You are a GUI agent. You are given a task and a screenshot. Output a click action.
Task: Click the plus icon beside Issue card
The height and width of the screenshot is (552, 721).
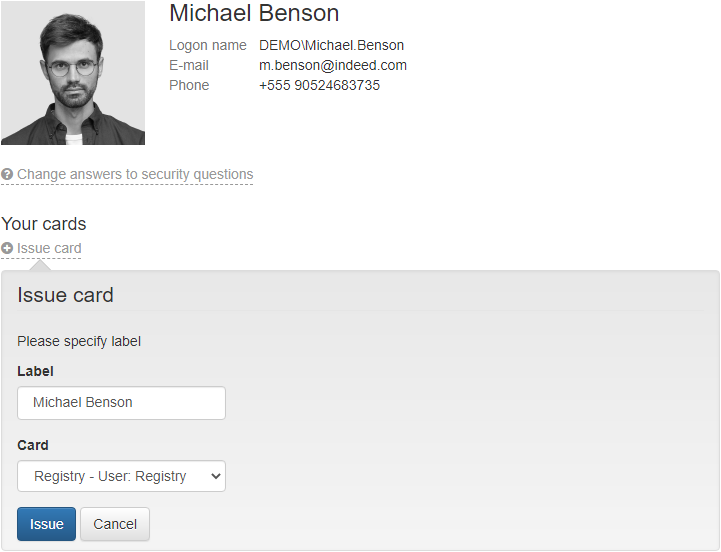(x=7, y=248)
